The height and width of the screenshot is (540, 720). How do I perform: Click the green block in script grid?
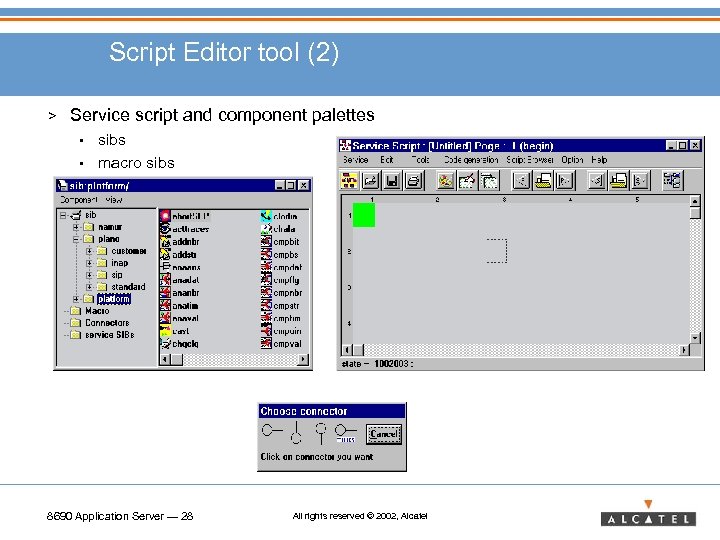coord(364,215)
